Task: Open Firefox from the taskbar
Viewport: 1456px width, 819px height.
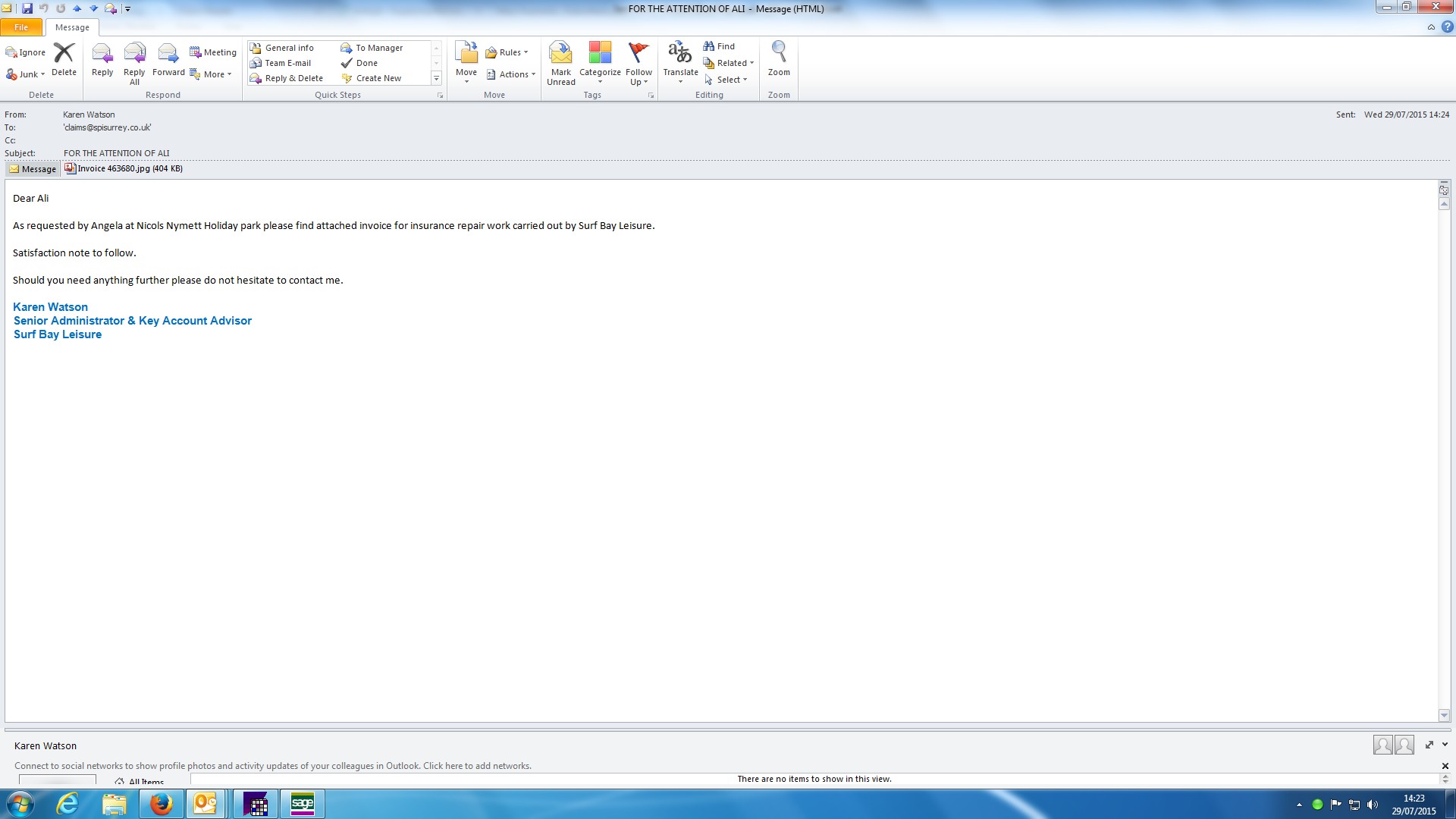Action: (161, 804)
